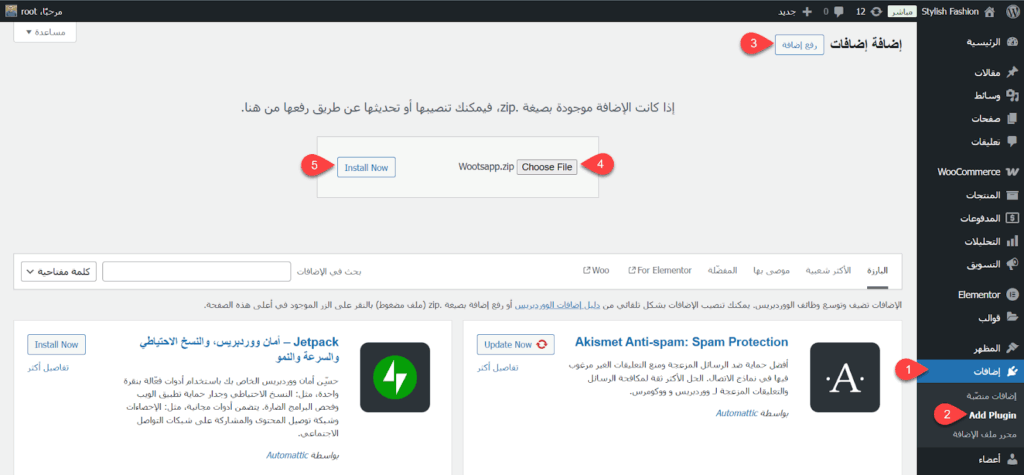Viewport: 1024px width, 475px height.
Task: Open تفاصيل أكثر link under Jetpack
Action: tap(48, 367)
